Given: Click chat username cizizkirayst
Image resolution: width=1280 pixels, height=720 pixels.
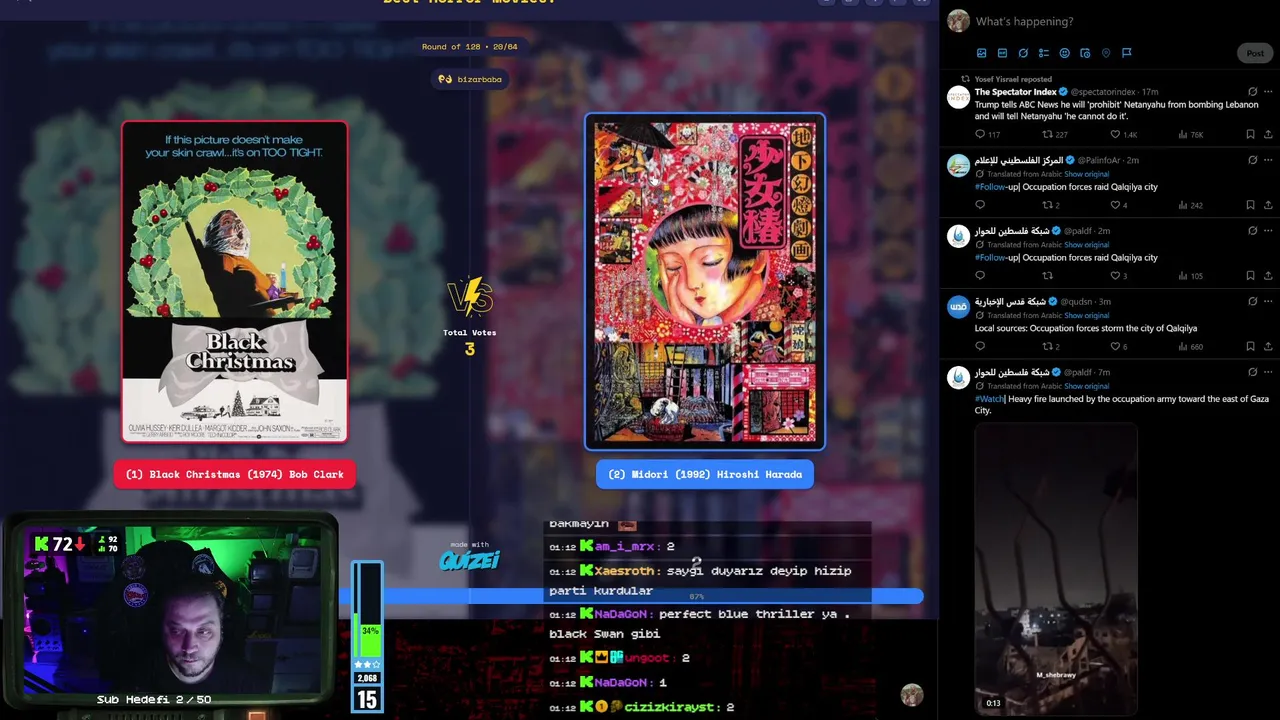Looking at the screenshot, I should pos(669,707).
